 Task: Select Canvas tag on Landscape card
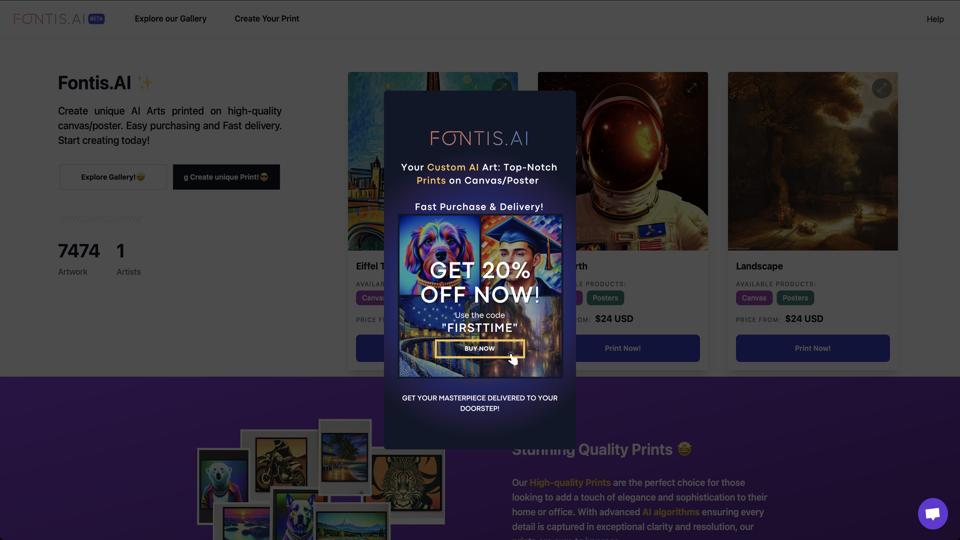coord(754,298)
